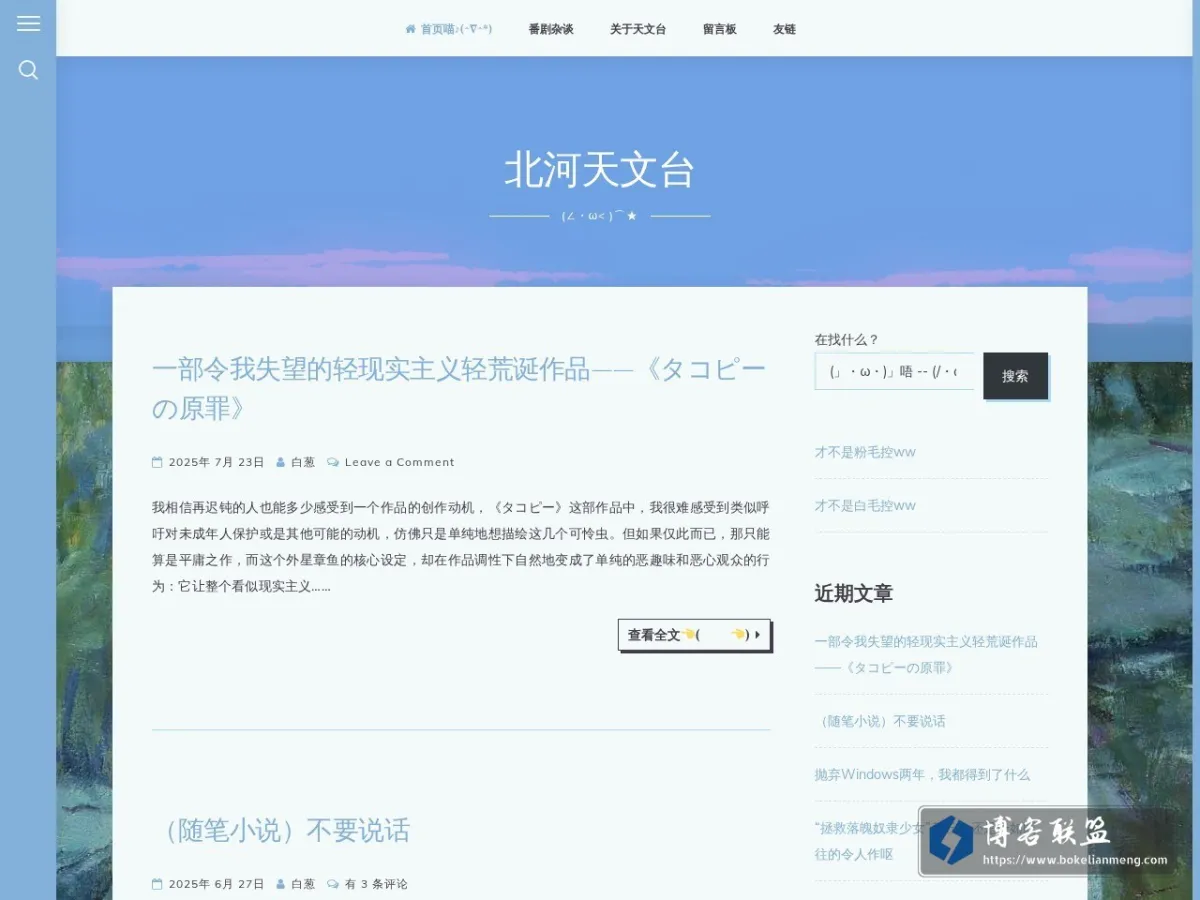Click the 才不是白毛控ww link

coord(865,505)
